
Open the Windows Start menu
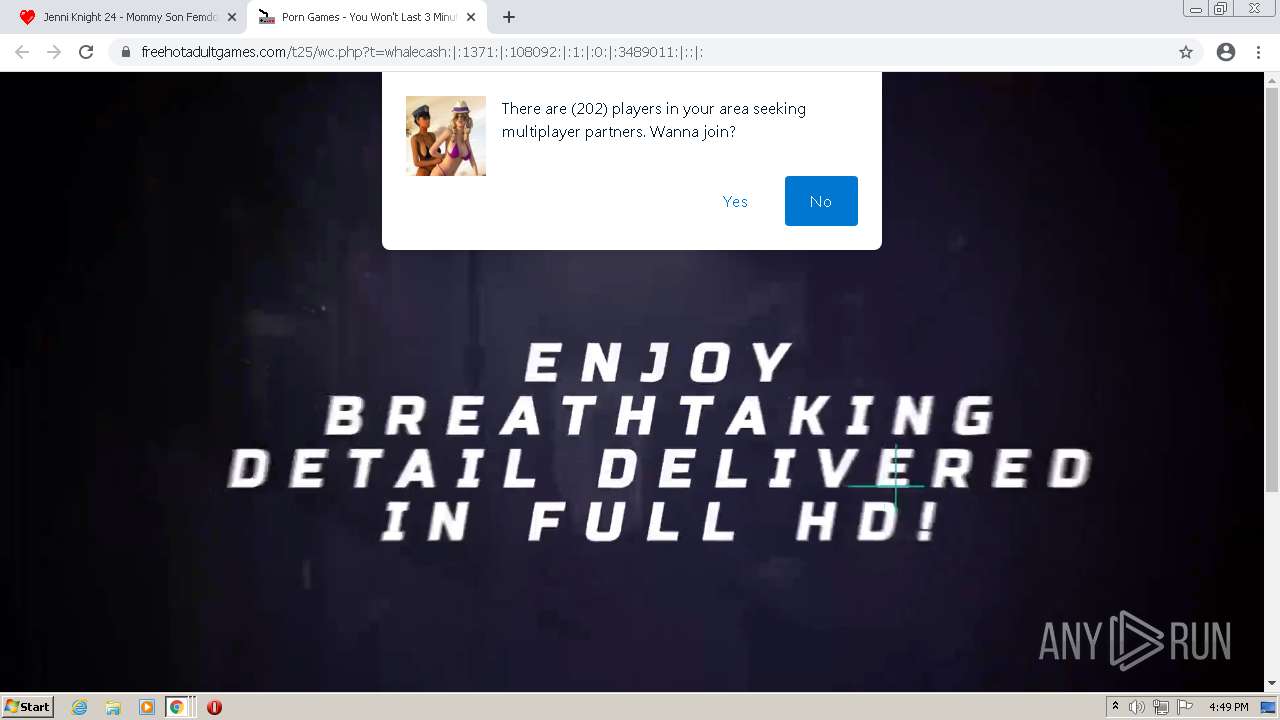(x=27, y=707)
